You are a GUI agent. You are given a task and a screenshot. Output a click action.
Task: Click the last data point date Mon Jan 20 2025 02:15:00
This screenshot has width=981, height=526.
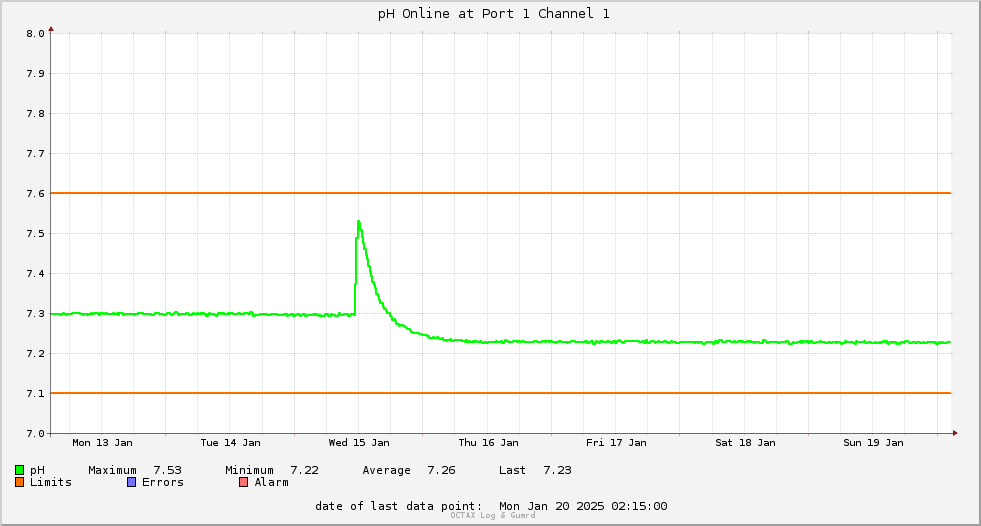(583, 506)
